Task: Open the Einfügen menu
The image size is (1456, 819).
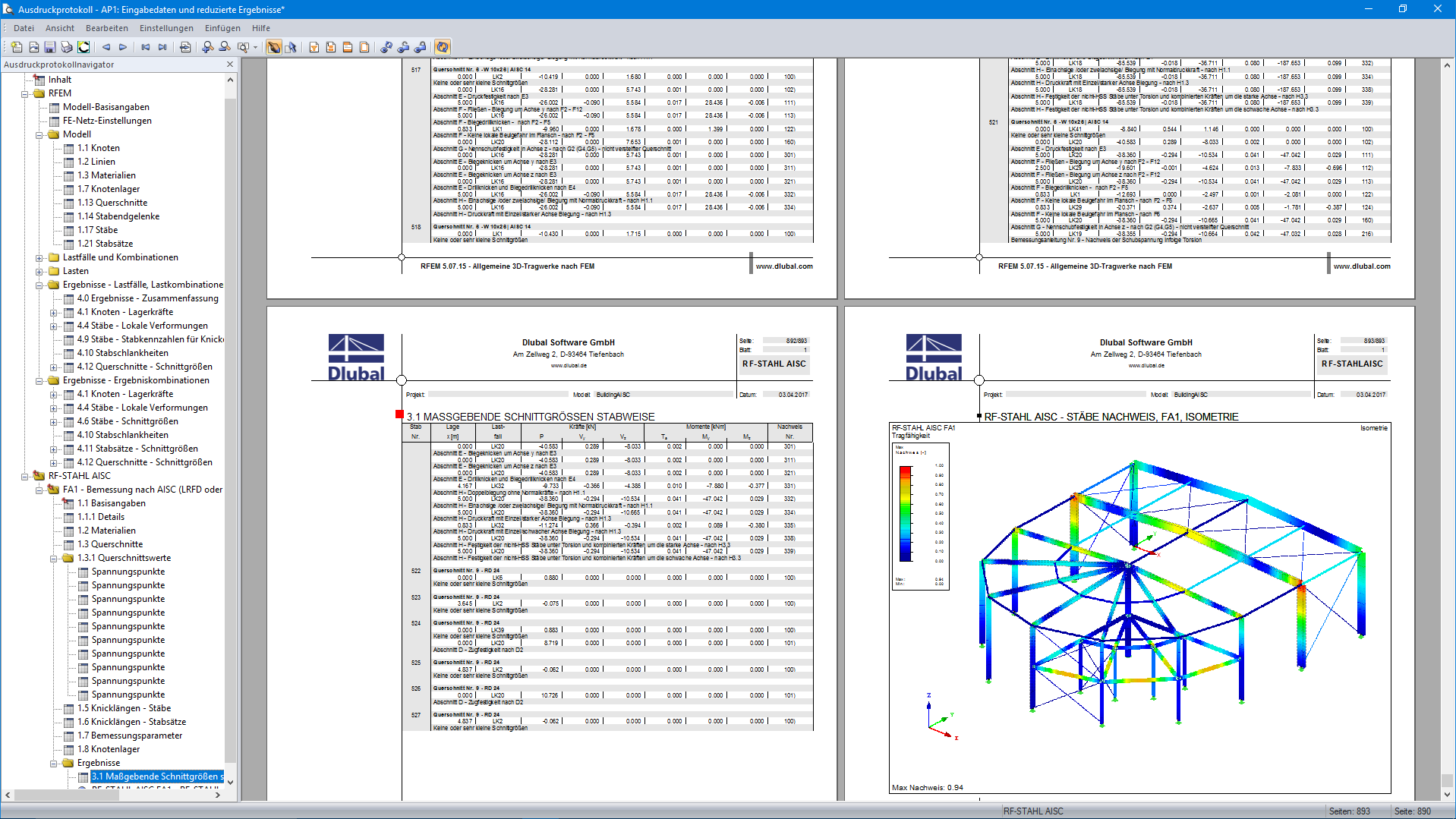Action: [x=222, y=28]
